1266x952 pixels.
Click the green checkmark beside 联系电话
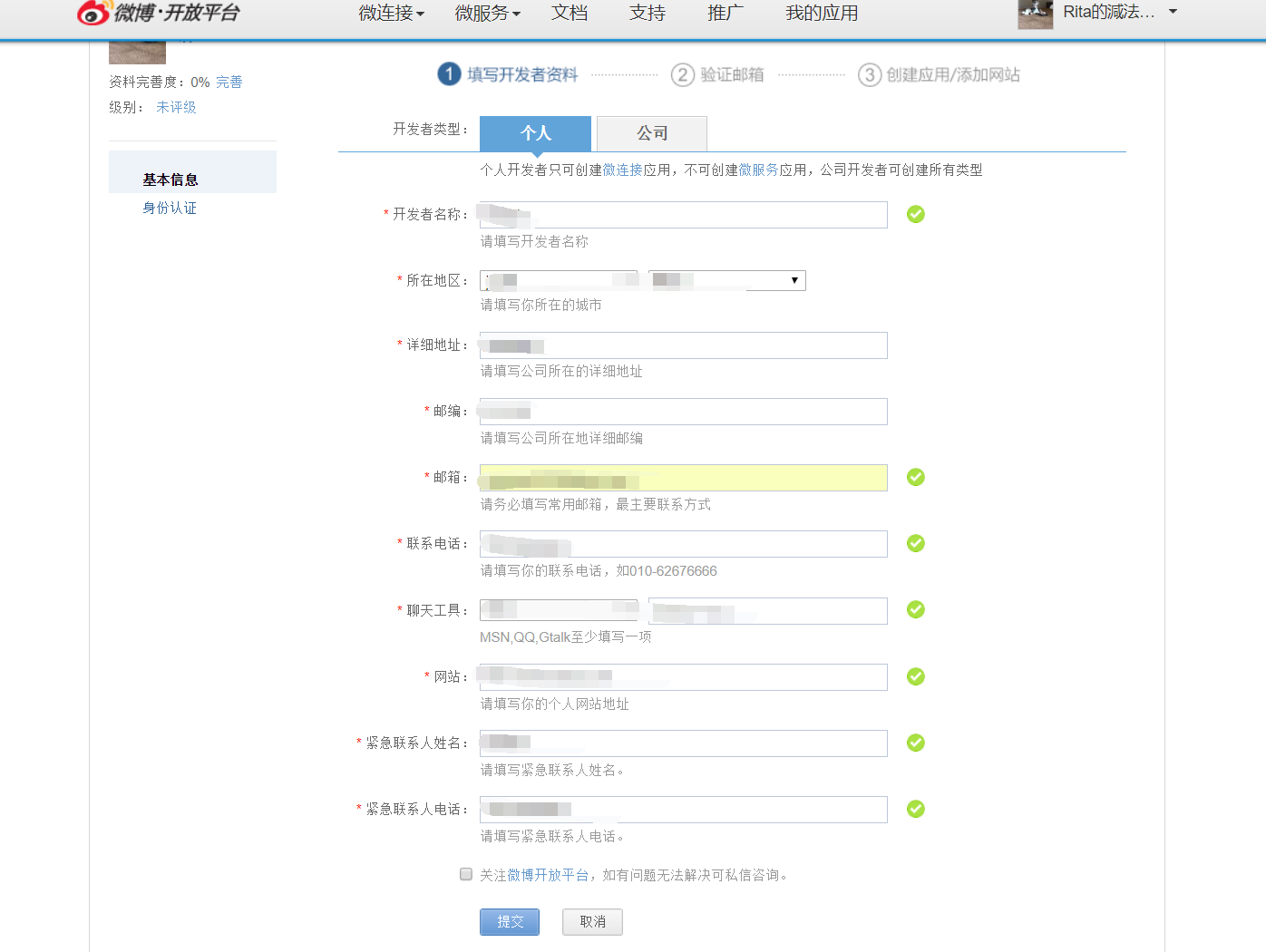point(916,543)
